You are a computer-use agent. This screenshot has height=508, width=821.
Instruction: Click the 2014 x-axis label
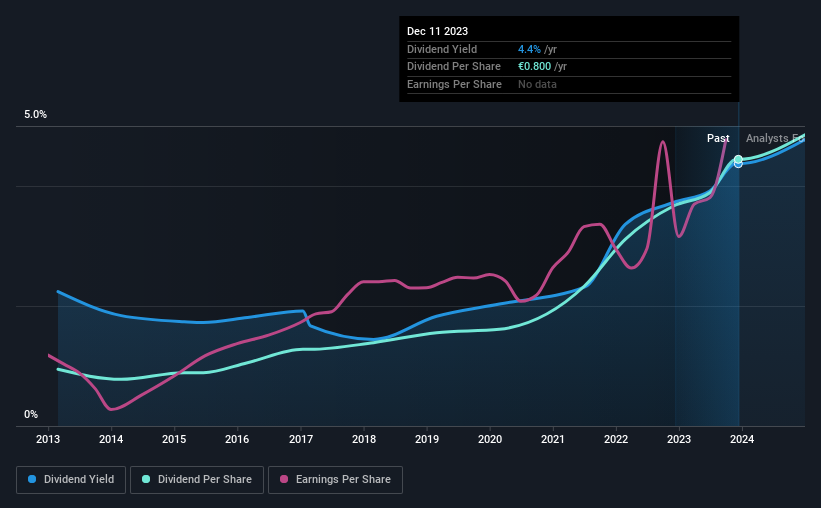coord(111,439)
